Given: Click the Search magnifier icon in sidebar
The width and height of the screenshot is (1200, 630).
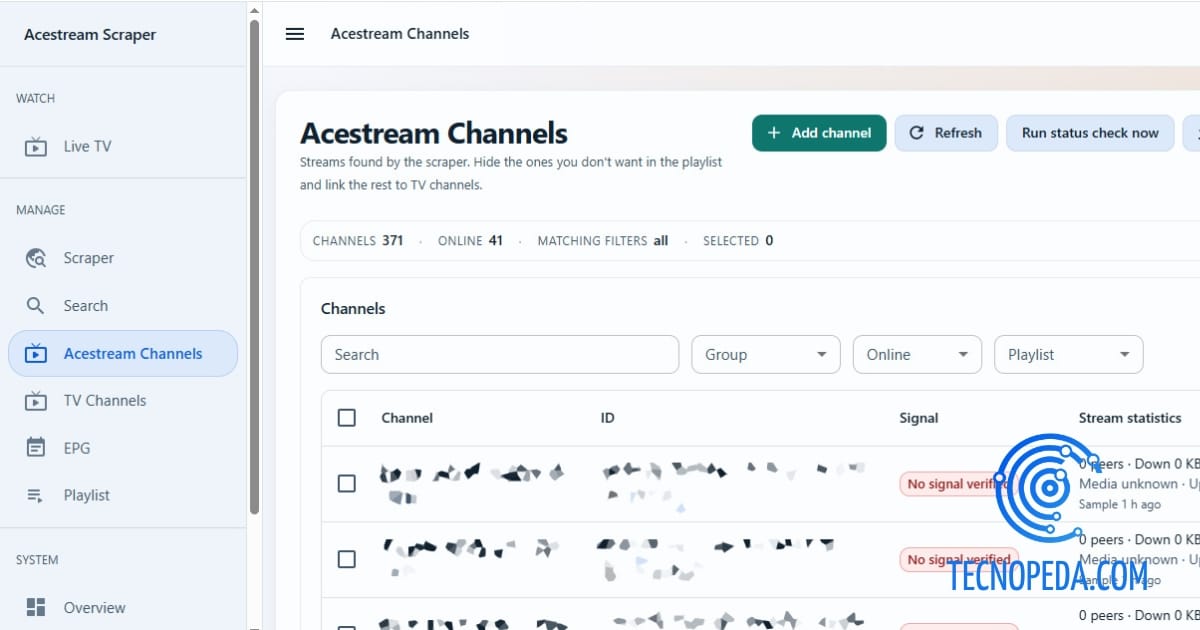Looking at the screenshot, I should [36, 306].
